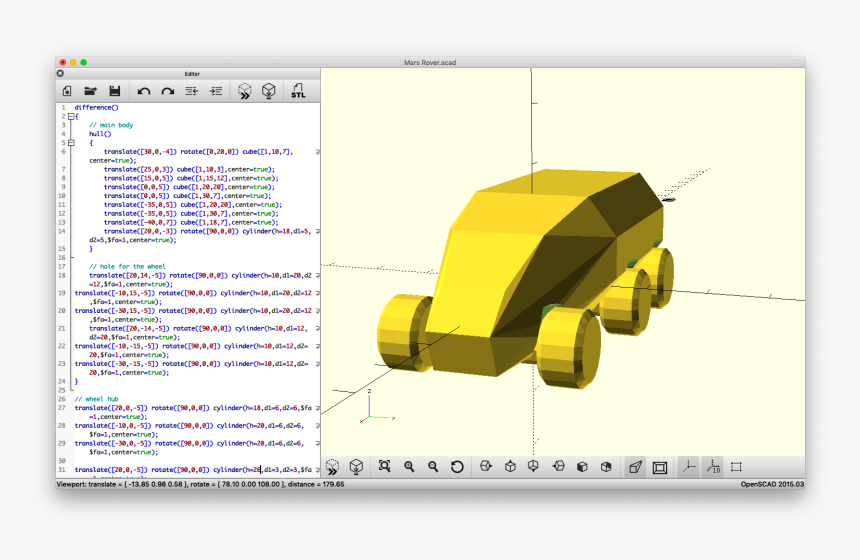Toggle Show Edges
The width and height of the screenshot is (860, 560).
[x=737, y=467]
